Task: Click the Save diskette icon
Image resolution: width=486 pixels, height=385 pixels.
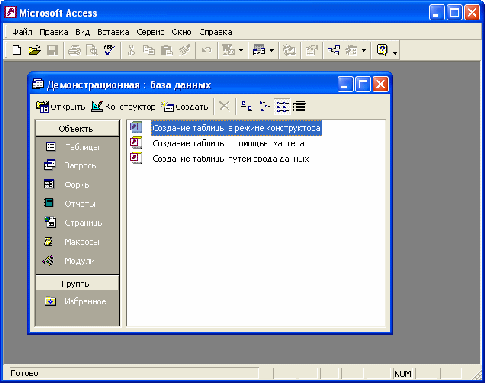Action: (x=52, y=50)
